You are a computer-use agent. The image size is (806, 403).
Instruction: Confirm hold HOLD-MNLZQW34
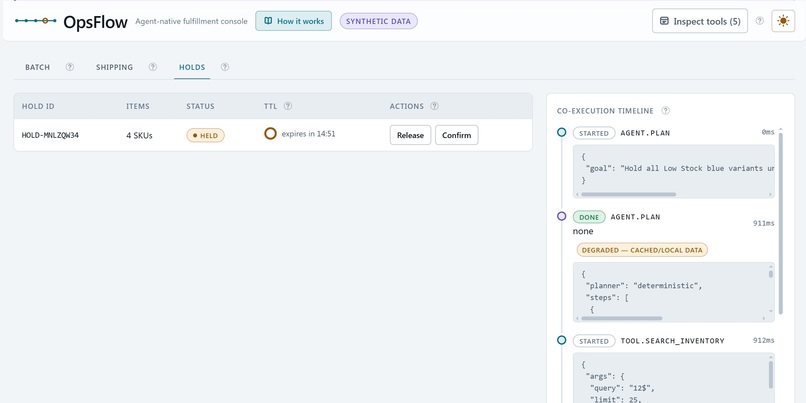[456, 135]
